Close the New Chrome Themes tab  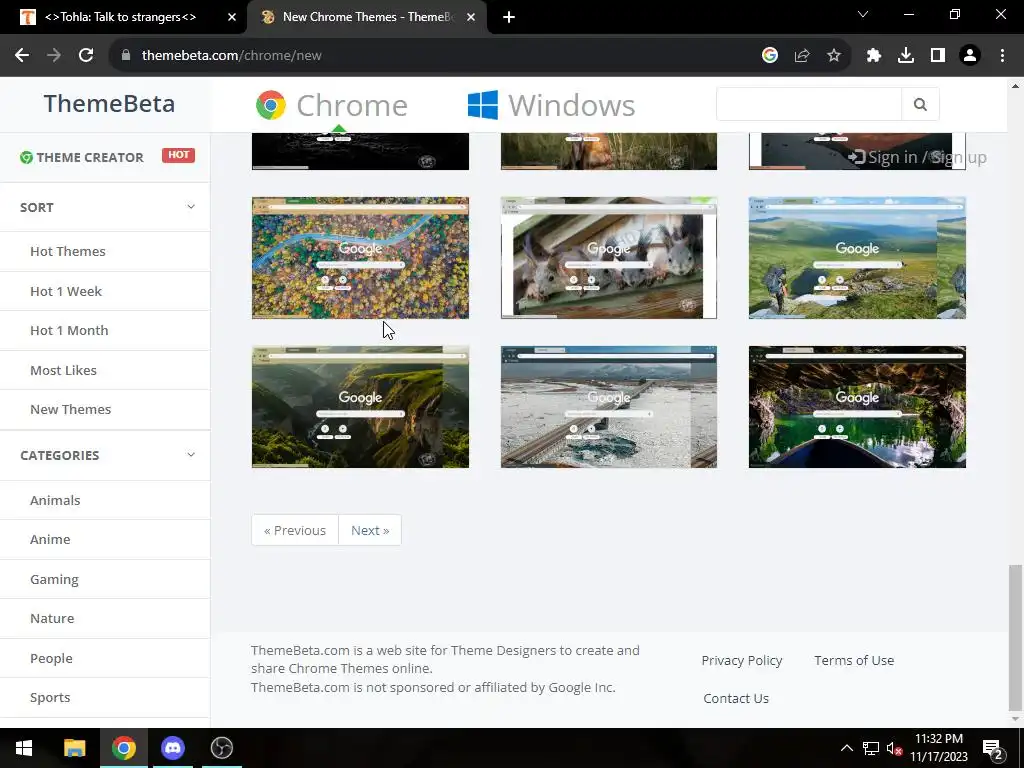(x=471, y=17)
